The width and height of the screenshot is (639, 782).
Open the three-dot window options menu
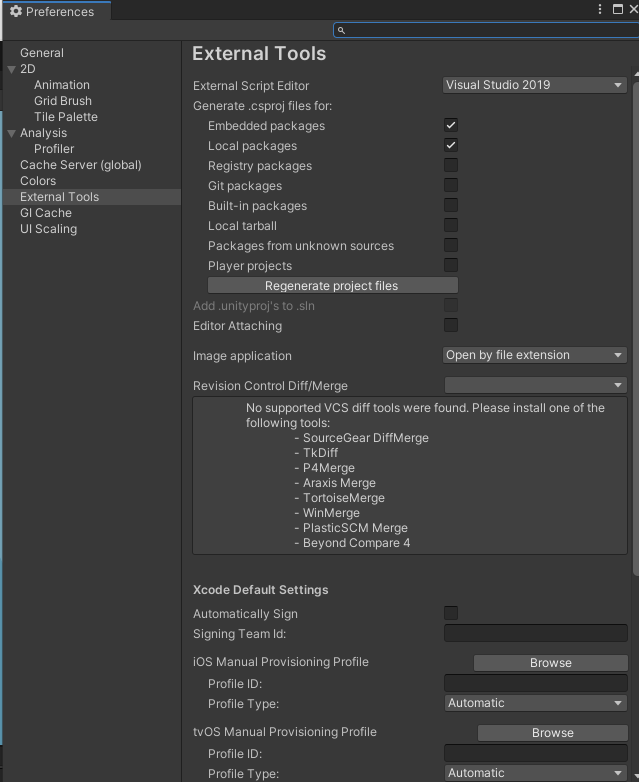point(601,9)
